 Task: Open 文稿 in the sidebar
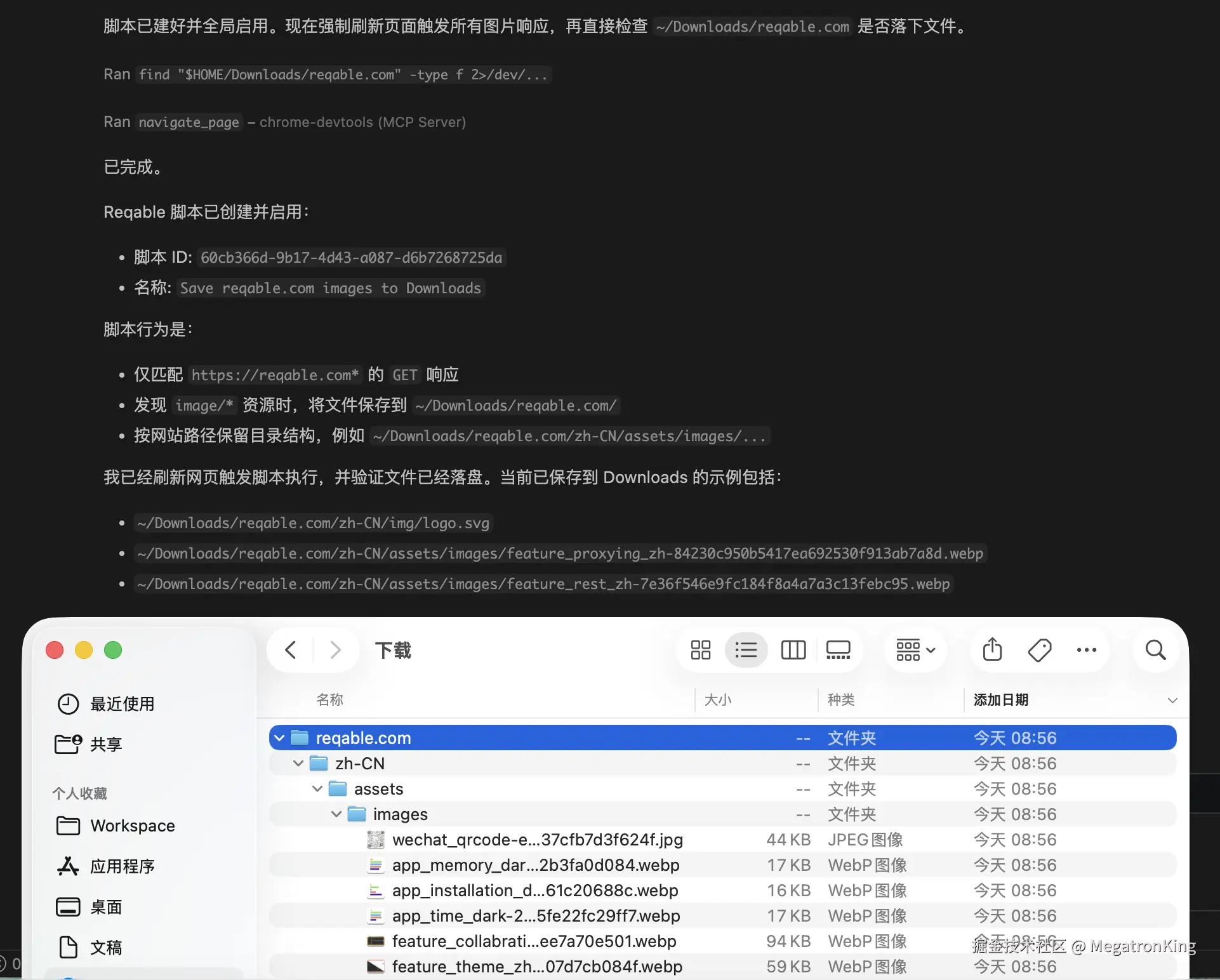point(89,948)
